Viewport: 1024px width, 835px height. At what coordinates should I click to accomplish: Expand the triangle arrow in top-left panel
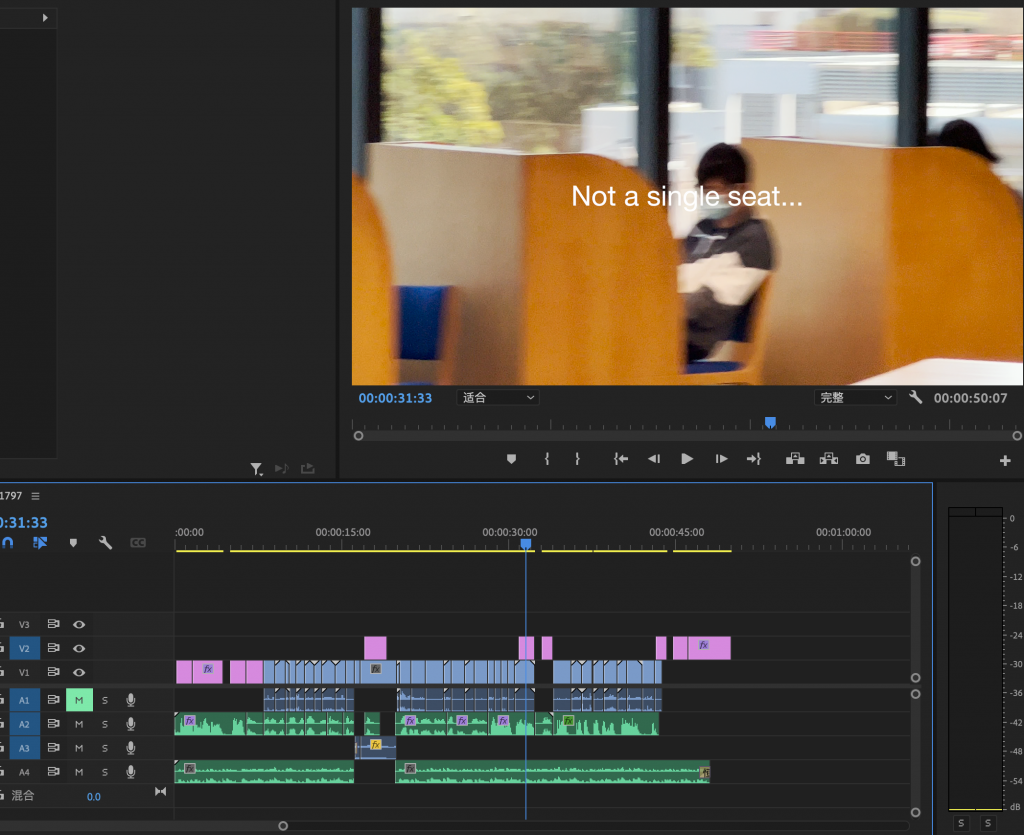[x=45, y=18]
